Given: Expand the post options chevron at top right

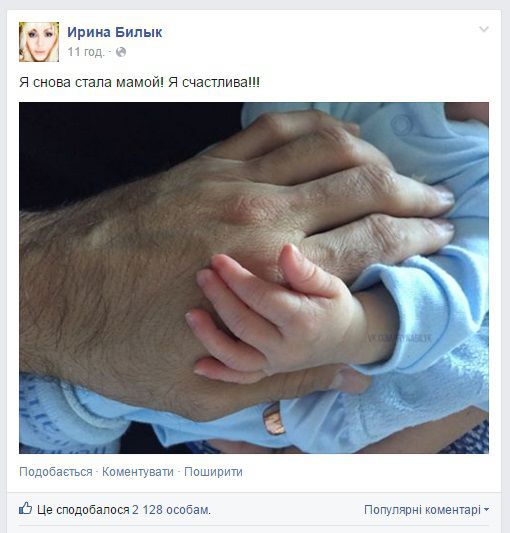Looking at the screenshot, I should pos(484,29).
